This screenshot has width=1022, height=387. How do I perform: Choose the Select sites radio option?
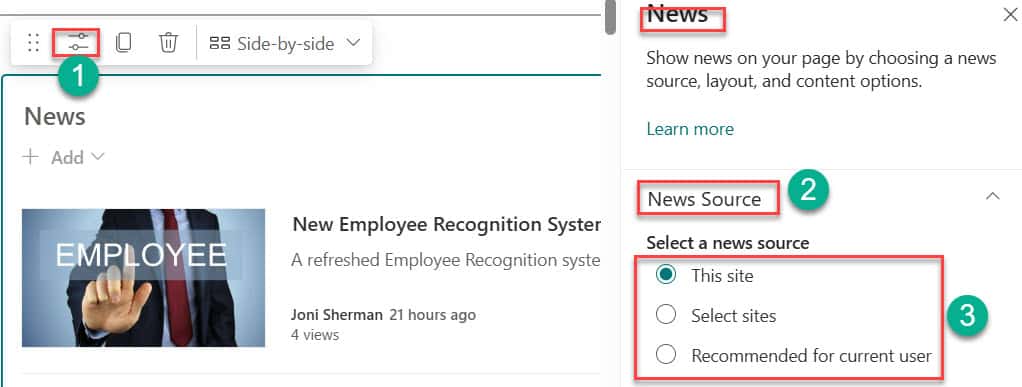[x=665, y=316]
